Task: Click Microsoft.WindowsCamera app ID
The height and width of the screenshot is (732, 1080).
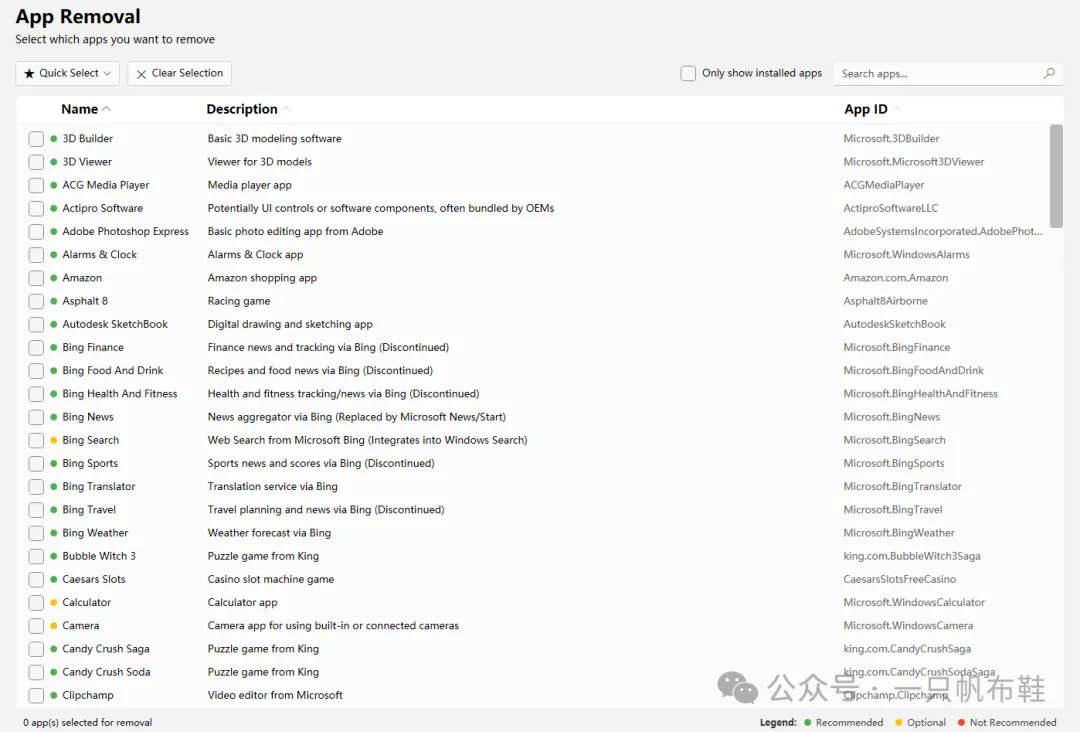Action: tap(908, 625)
